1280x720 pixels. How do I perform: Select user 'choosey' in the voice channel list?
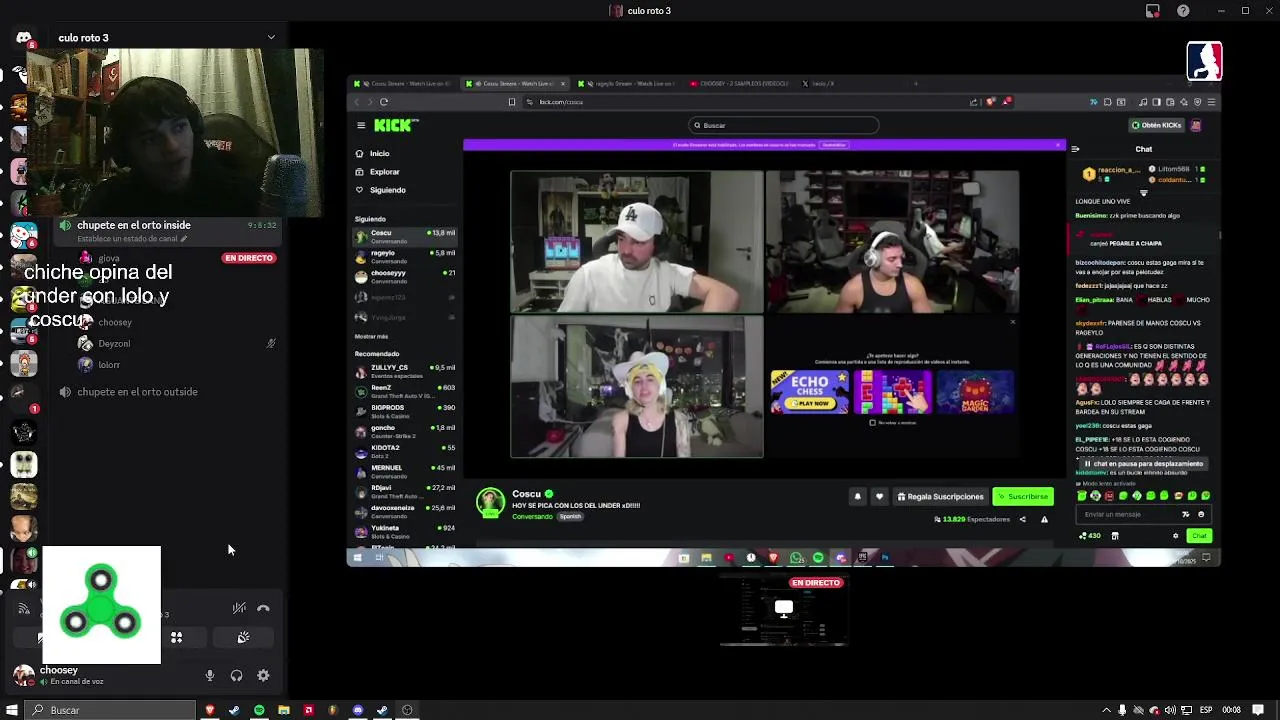[x=115, y=322]
